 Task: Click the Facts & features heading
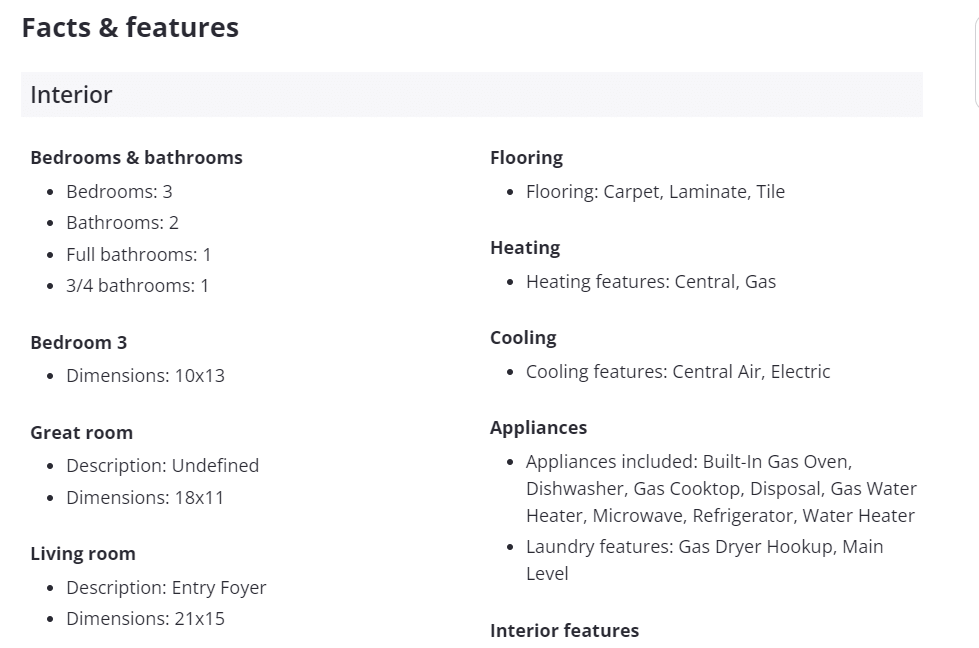point(130,28)
